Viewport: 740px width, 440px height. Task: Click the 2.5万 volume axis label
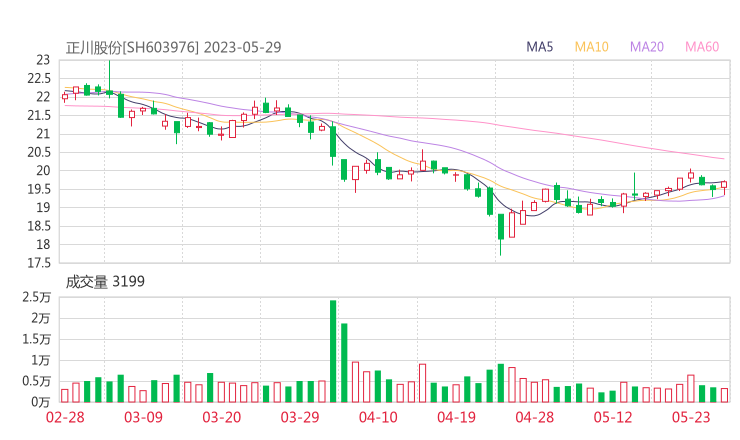tap(36, 297)
